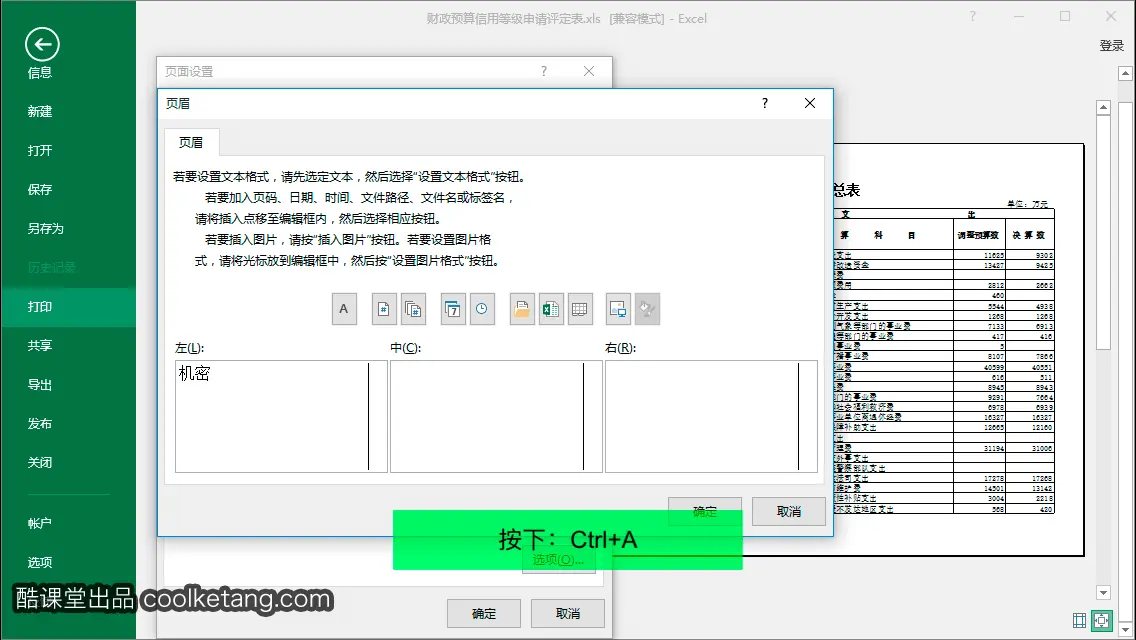Viewport: 1136px width, 640px height.
Task: Click print preview scrollbar up arrow
Action: point(1103,107)
